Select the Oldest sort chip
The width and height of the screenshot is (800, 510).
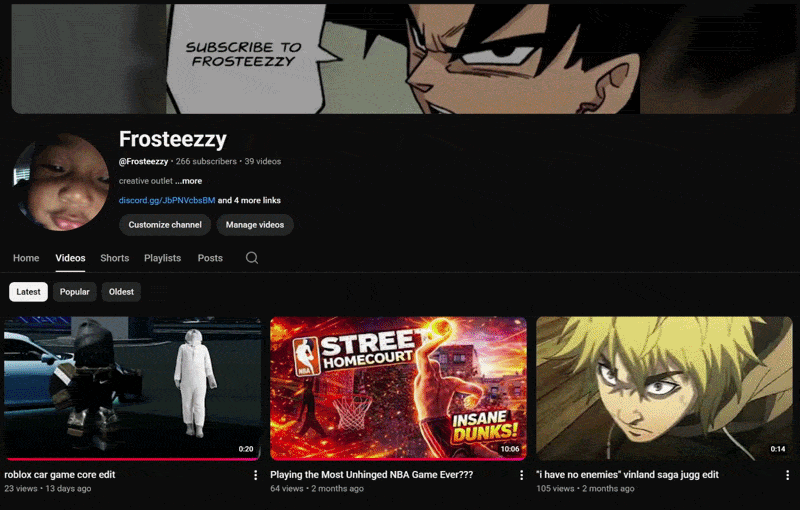tap(121, 292)
